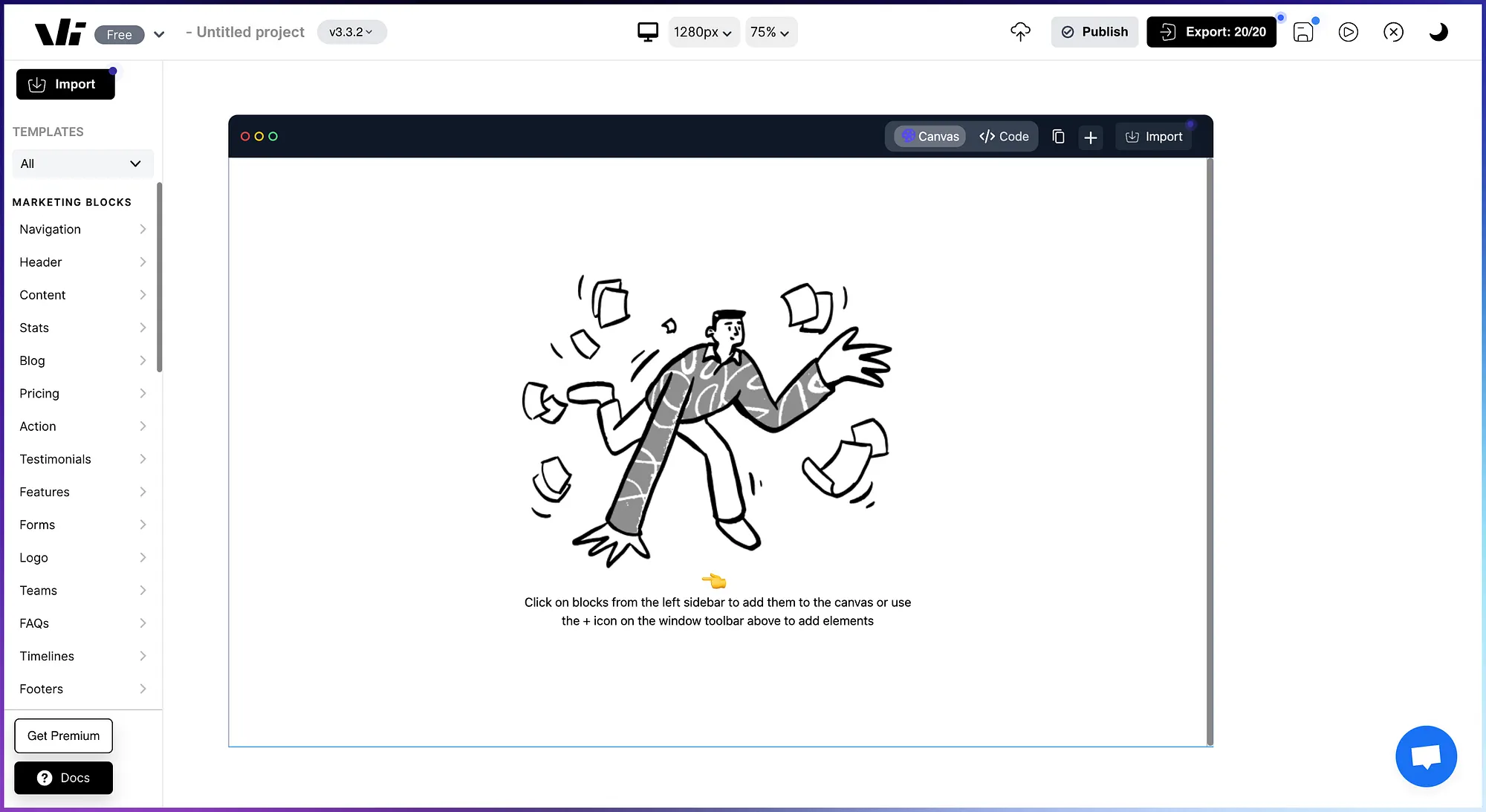Click the plus add-element icon

tap(1090, 137)
